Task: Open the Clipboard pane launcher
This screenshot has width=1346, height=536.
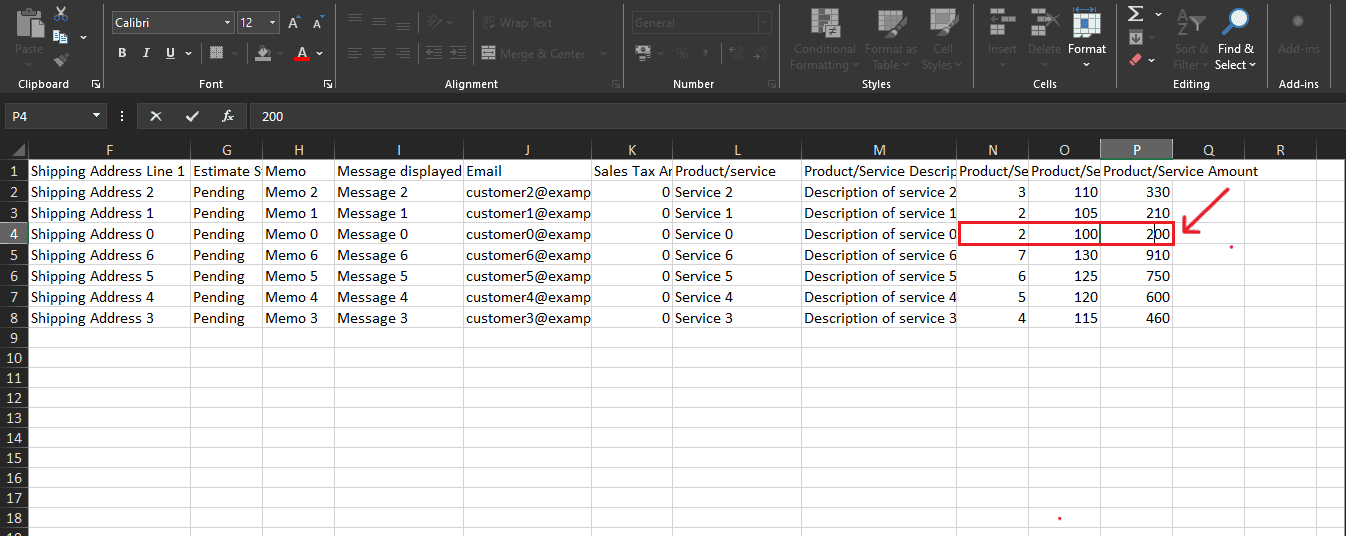Action: pyautogui.click(x=95, y=85)
